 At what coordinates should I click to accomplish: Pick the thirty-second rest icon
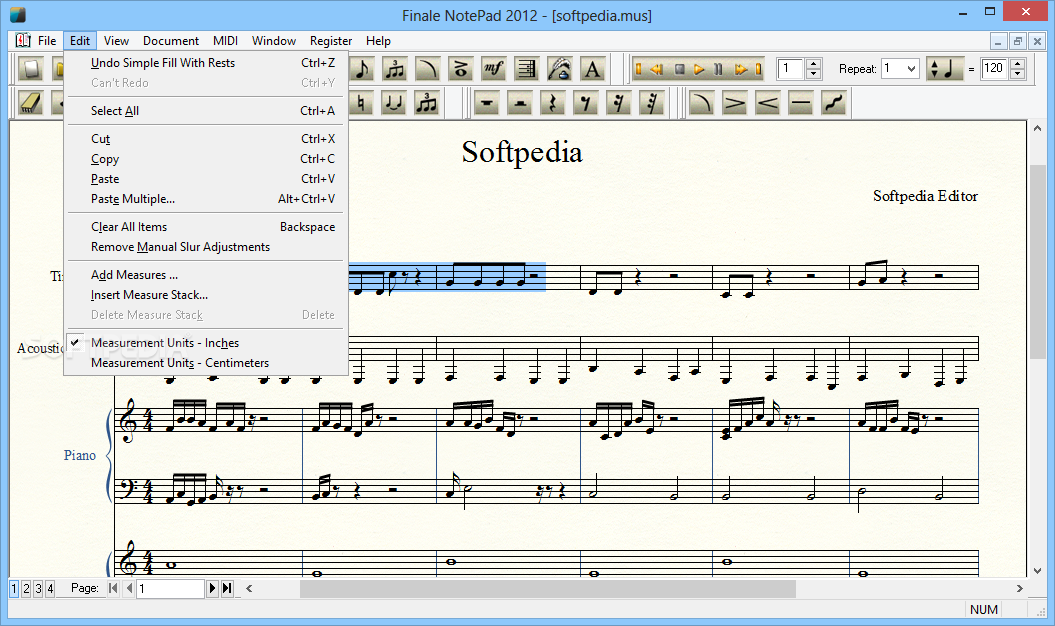point(651,103)
